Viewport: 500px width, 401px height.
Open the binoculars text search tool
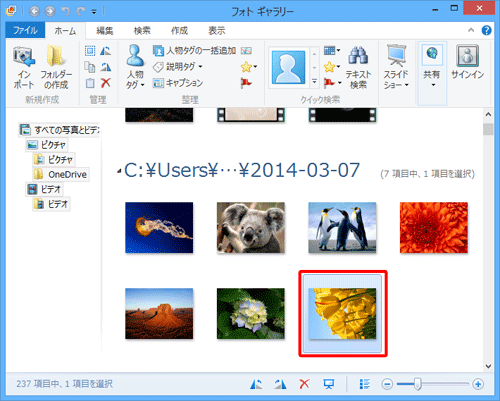(358, 55)
